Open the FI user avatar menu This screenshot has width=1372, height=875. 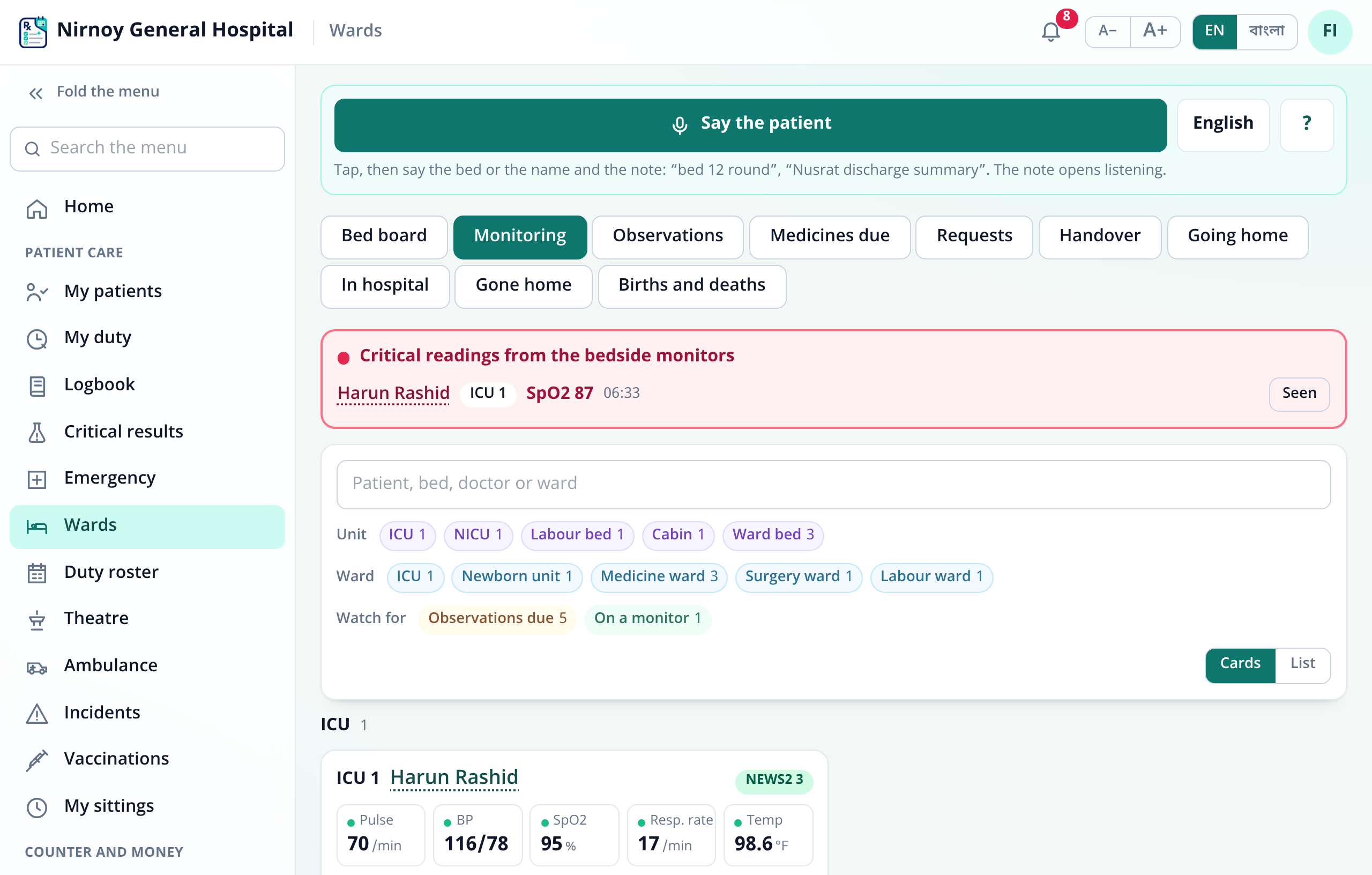pos(1329,31)
